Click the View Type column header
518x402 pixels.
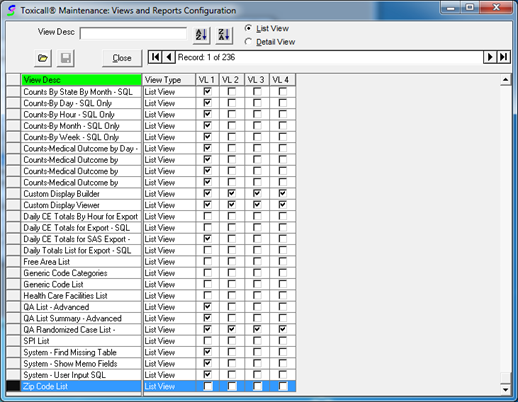[x=169, y=80]
